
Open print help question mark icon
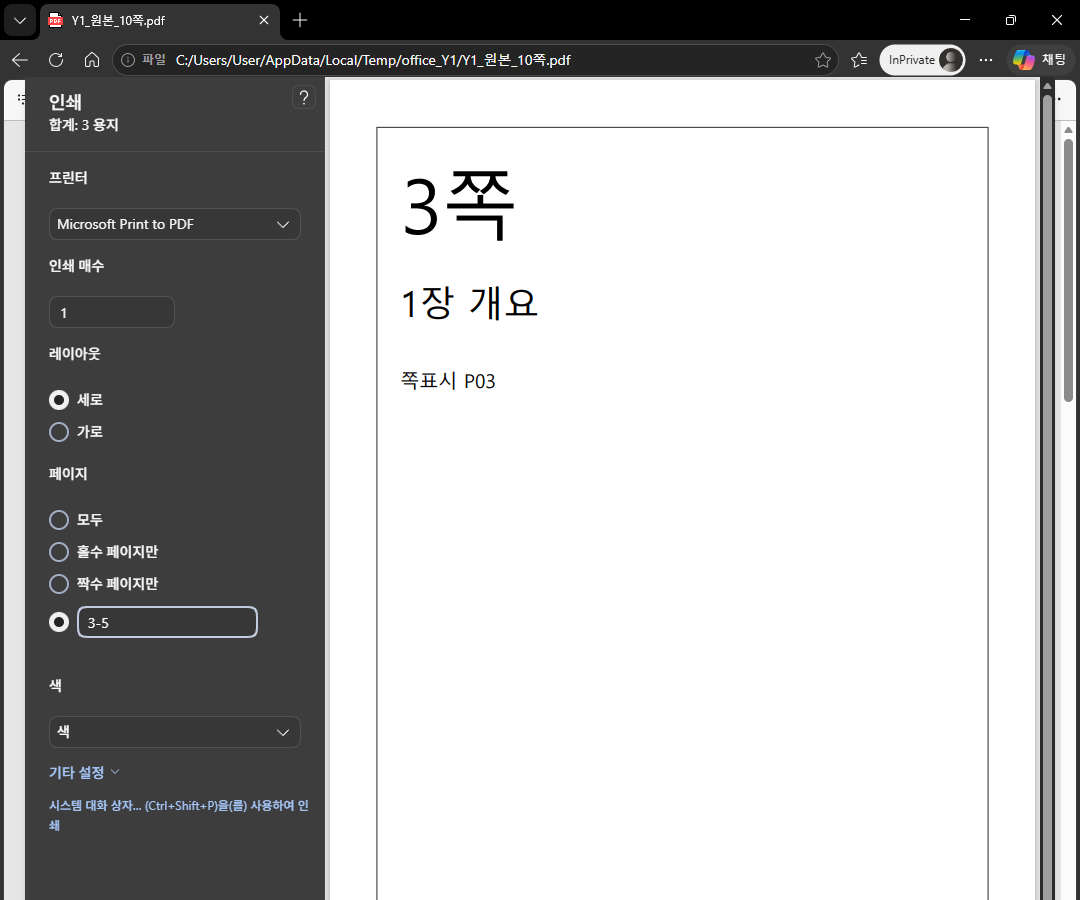click(x=304, y=97)
